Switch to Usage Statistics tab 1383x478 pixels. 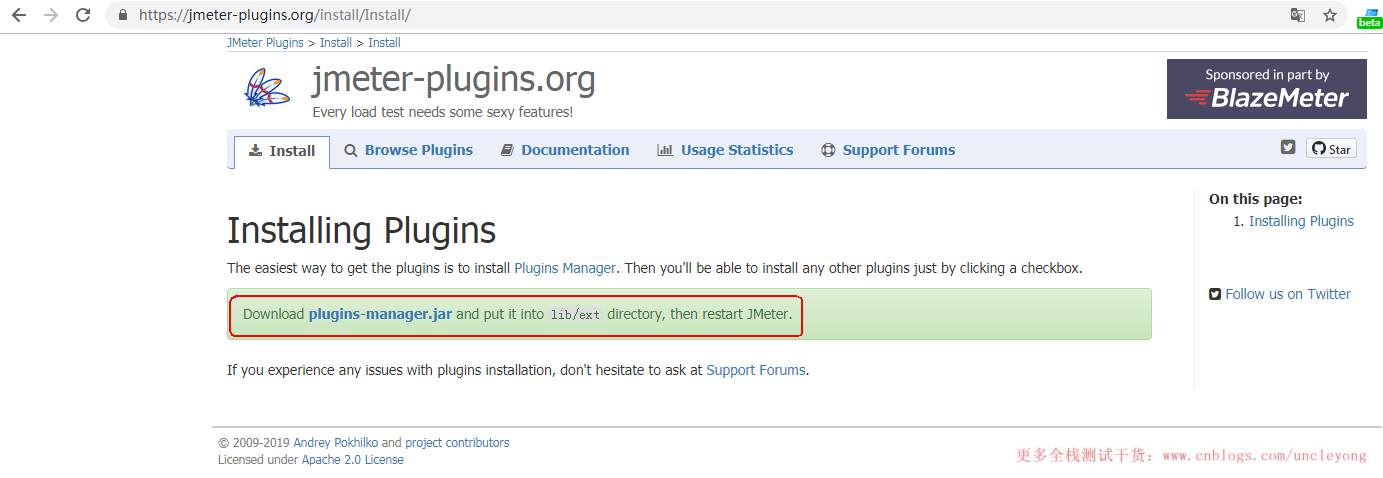(725, 150)
